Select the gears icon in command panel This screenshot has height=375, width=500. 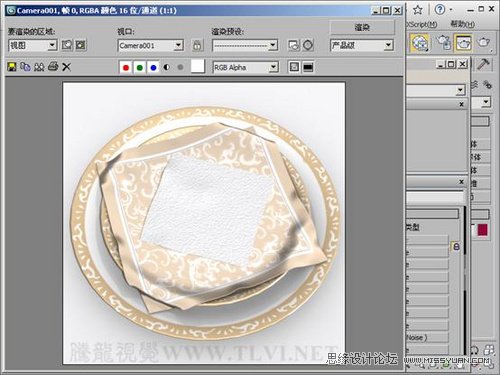click(487, 85)
